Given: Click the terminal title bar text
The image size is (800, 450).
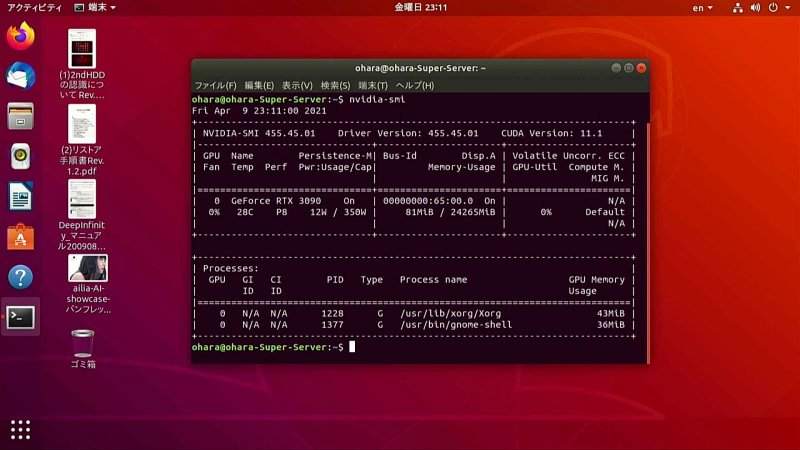Looking at the screenshot, I should tap(420, 68).
